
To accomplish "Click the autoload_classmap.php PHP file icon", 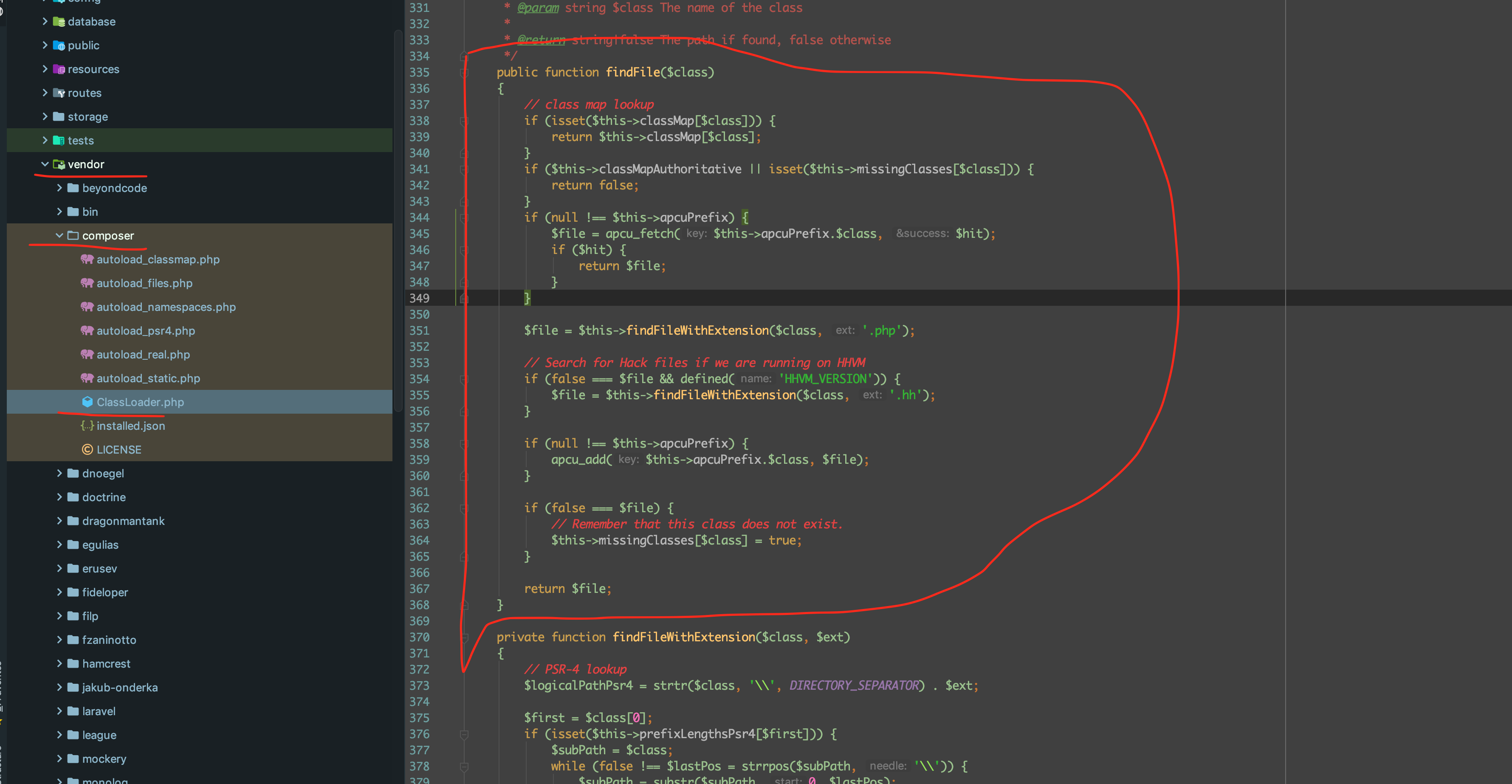I will (x=87, y=259).
